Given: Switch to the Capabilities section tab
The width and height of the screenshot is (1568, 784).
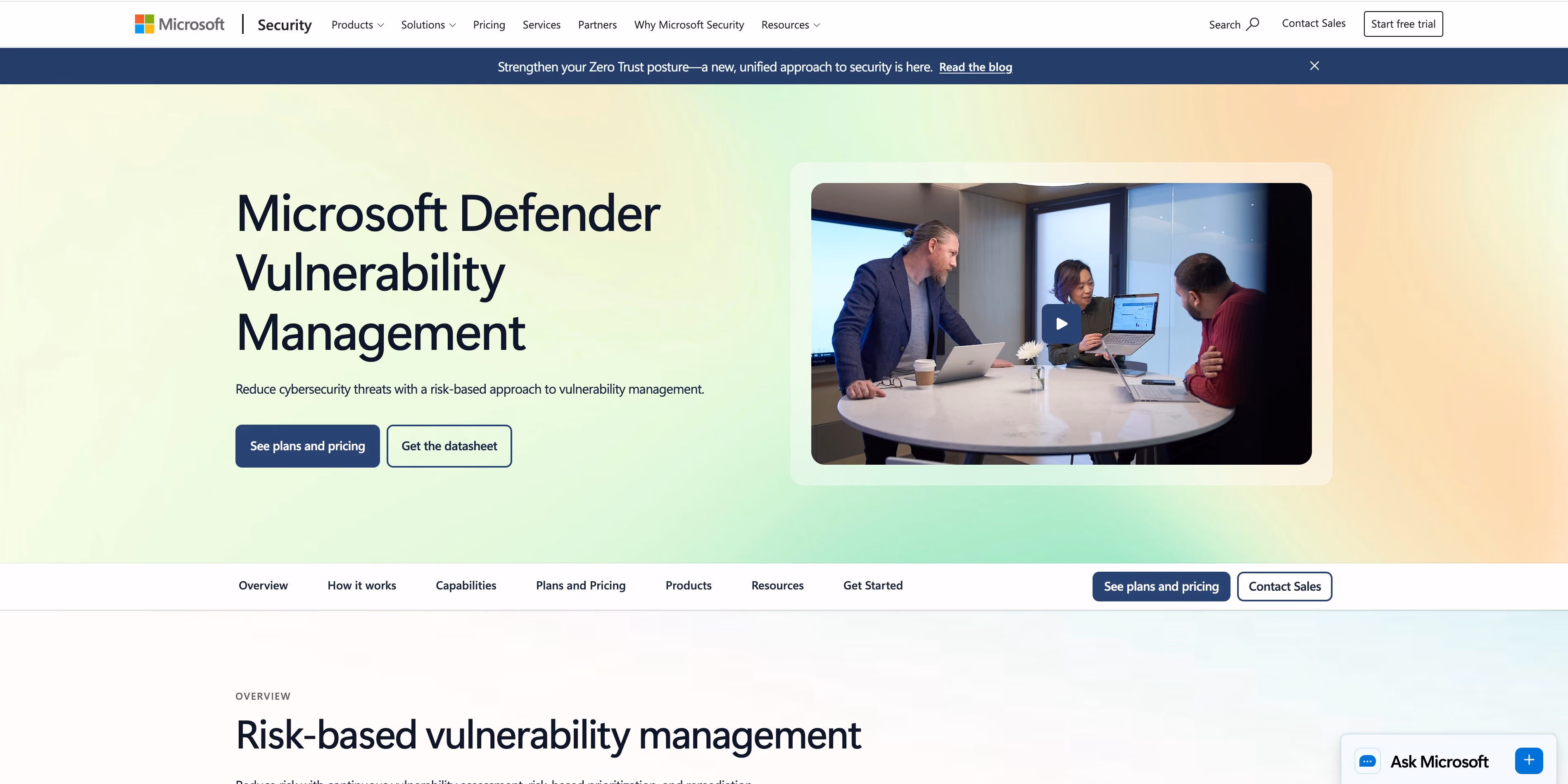Looking at the screenshot, I should [x=466, y=586].
